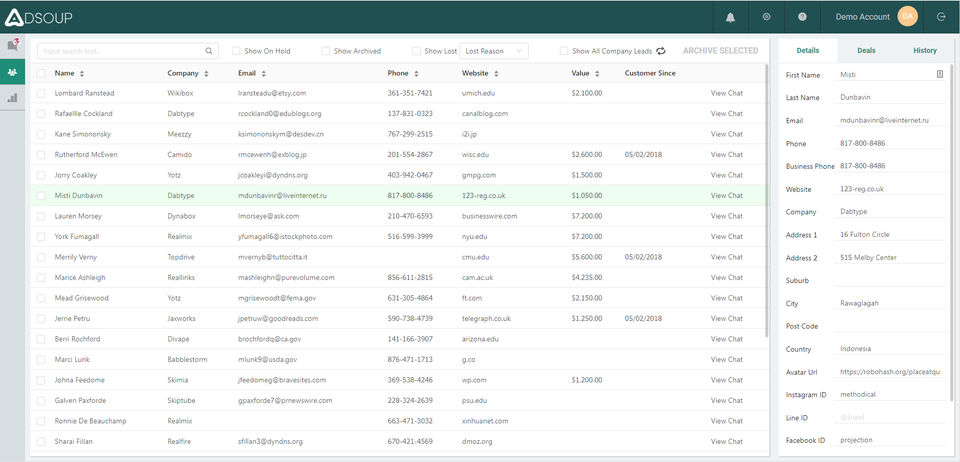
Task: Click the table's vertical scrollbar
Action: tap(767, 200)
